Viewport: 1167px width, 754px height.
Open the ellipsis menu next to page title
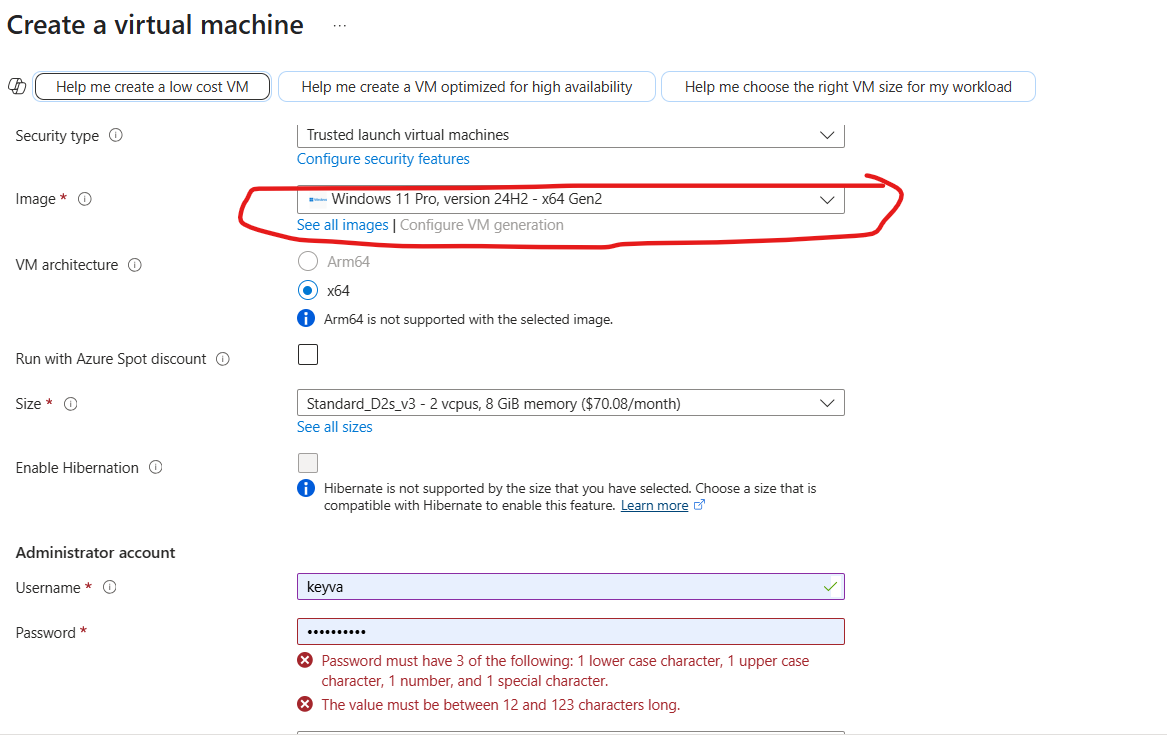coord(339,25)
